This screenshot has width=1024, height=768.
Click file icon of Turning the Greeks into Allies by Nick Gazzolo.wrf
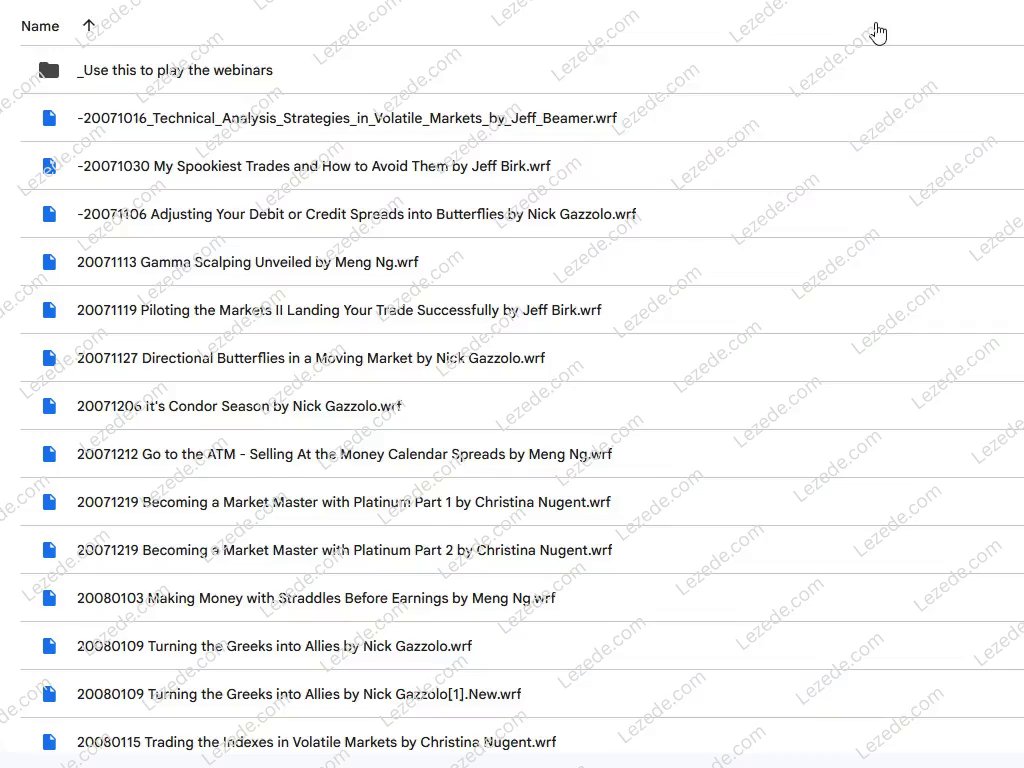coord(49,646)
